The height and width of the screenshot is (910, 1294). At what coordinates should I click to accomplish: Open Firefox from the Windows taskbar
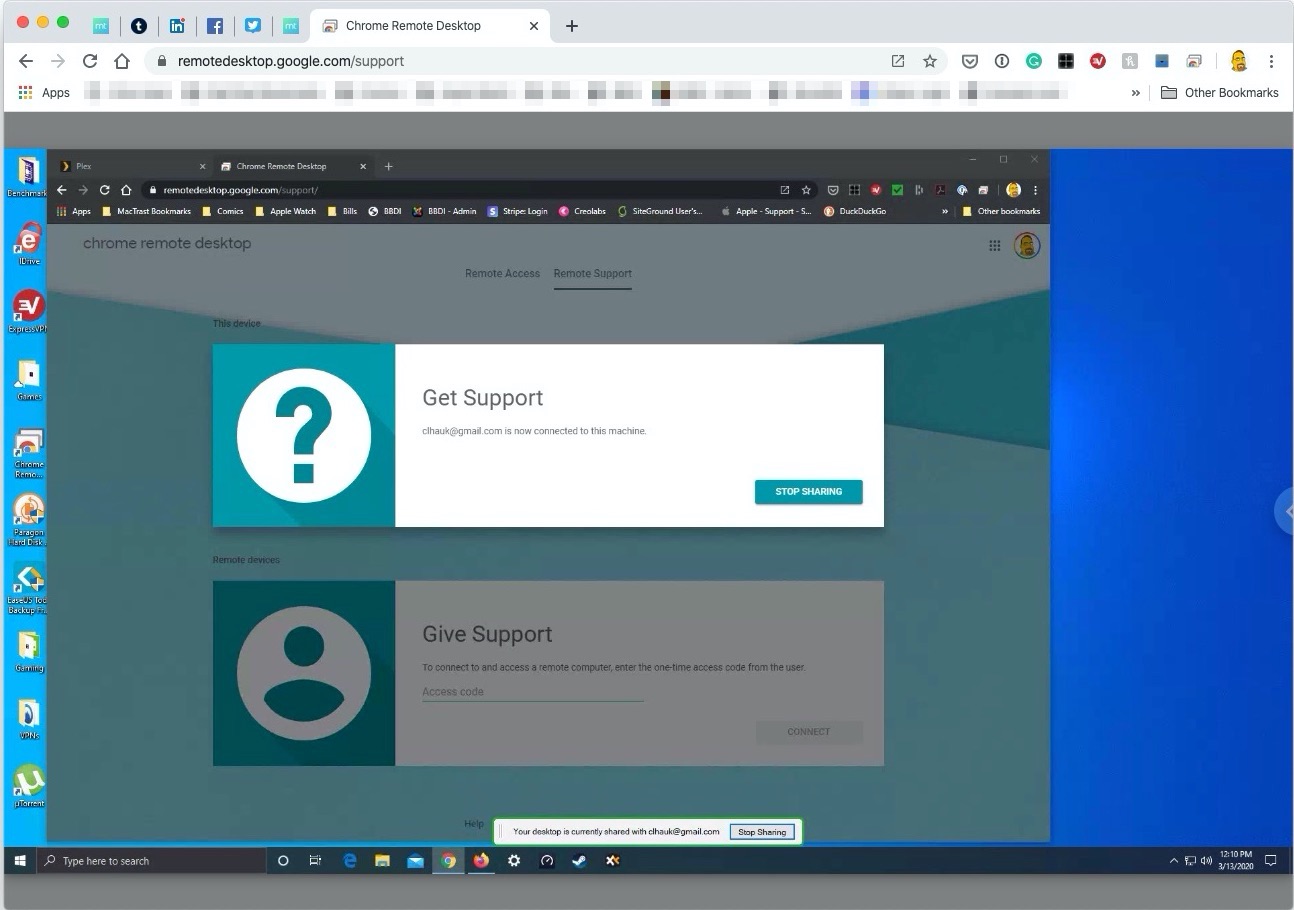tap(481, 860)
